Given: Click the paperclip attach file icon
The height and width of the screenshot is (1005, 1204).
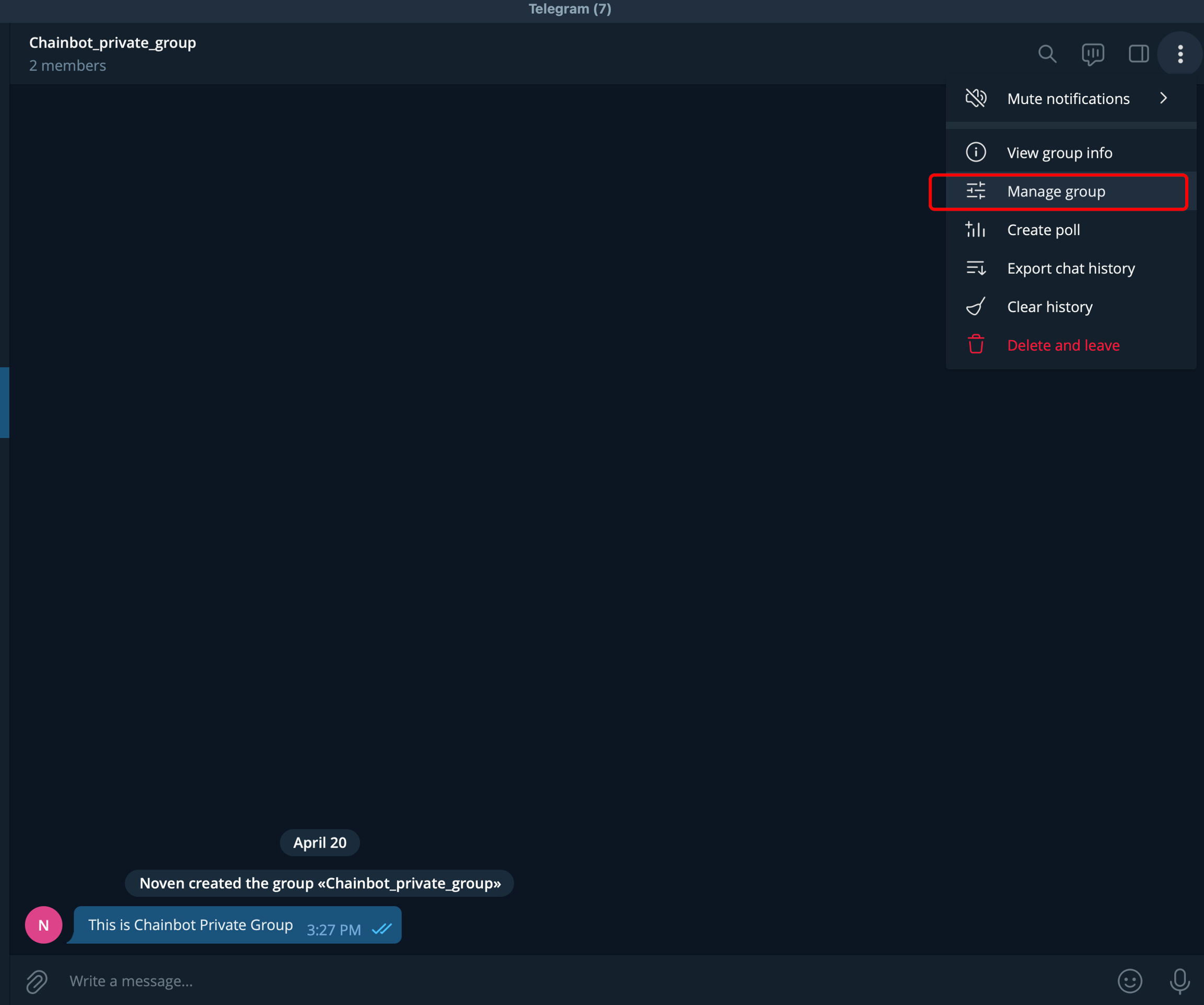Looking at the screenshot, I should coord(37,981).
